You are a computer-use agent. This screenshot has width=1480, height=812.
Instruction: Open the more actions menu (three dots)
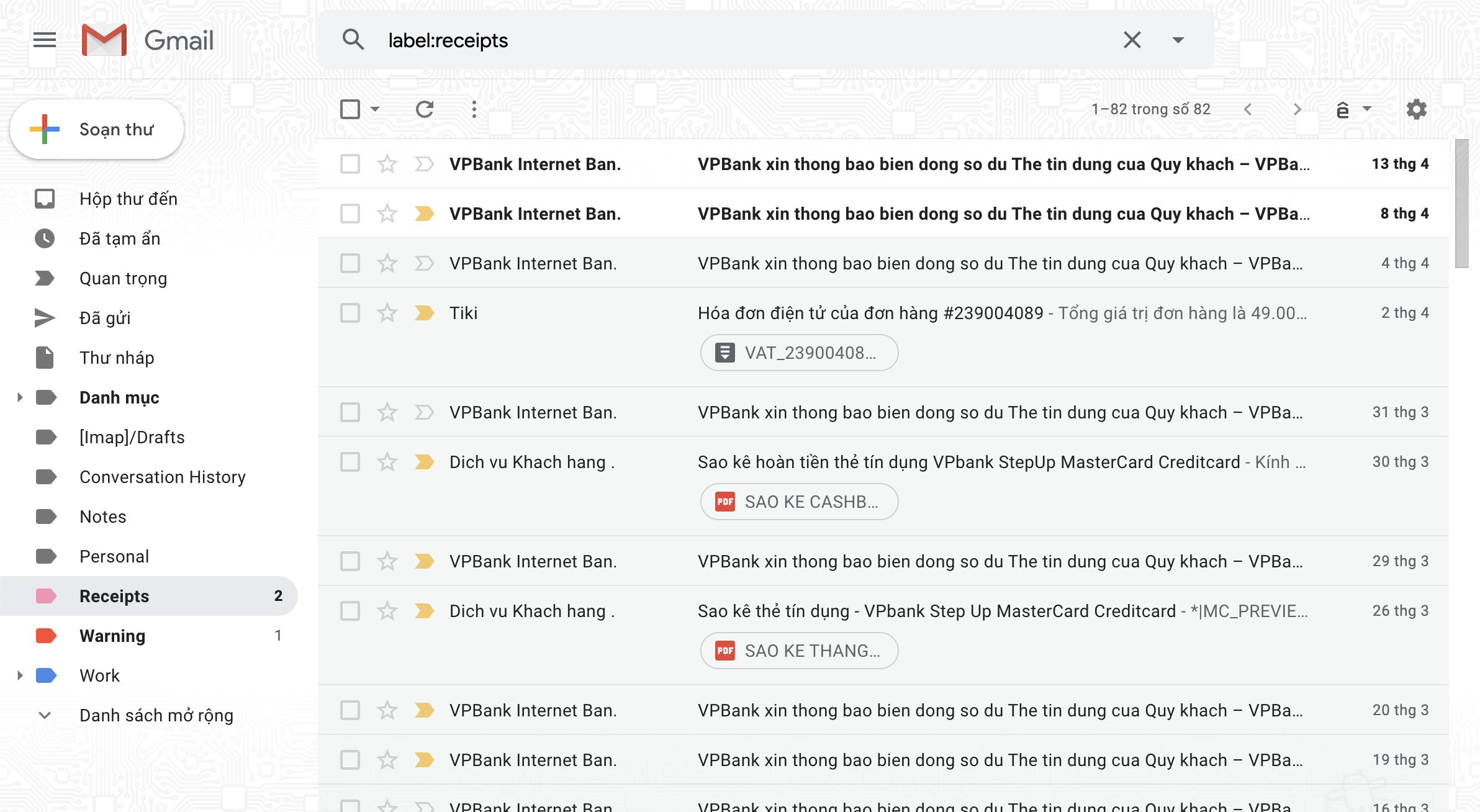[x=474, y=109]
